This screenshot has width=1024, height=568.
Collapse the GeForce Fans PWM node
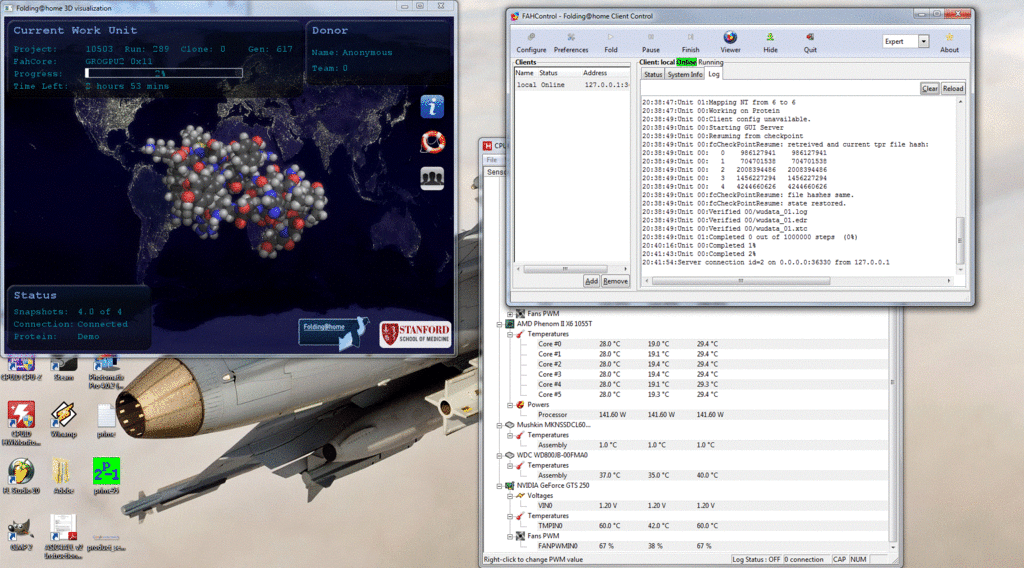(510, 536)
